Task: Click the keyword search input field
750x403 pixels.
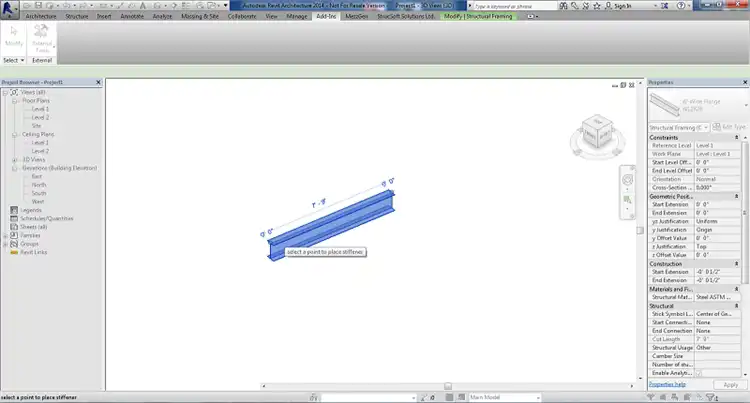Action: tap(515, 6)
